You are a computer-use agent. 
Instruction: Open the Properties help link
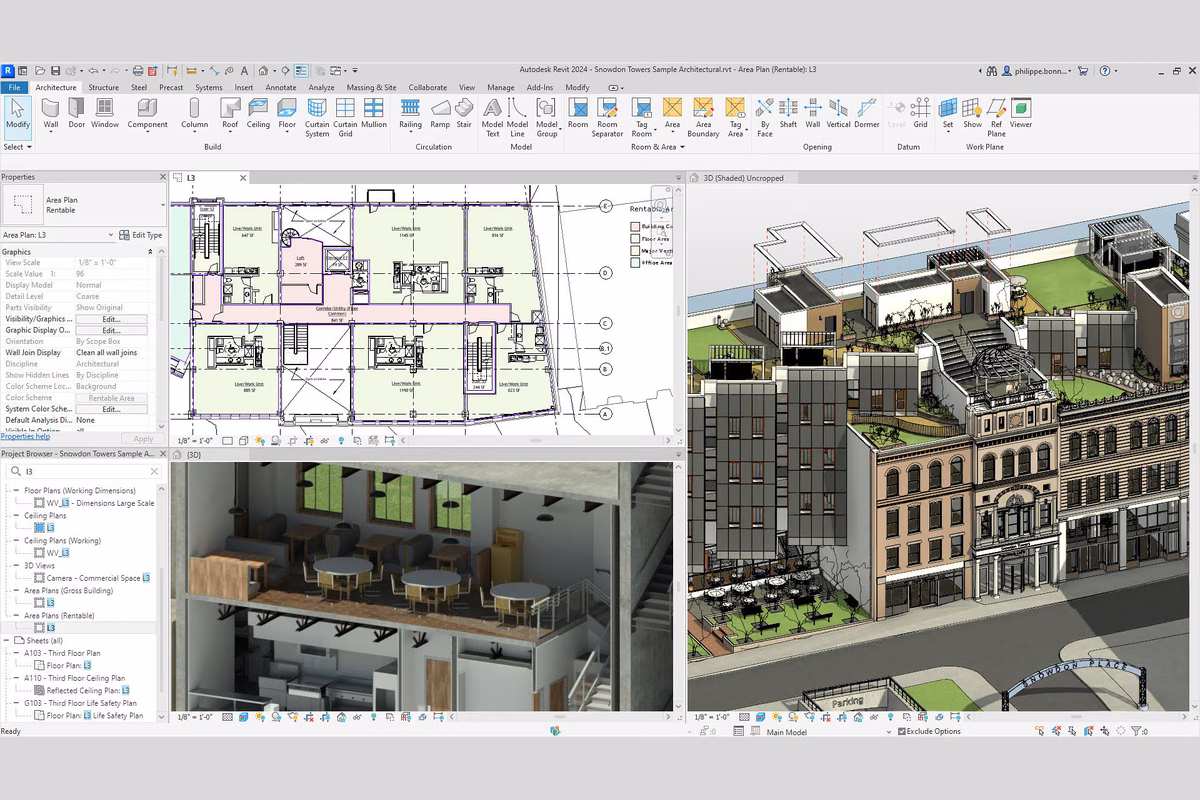[x=25, y=436]
